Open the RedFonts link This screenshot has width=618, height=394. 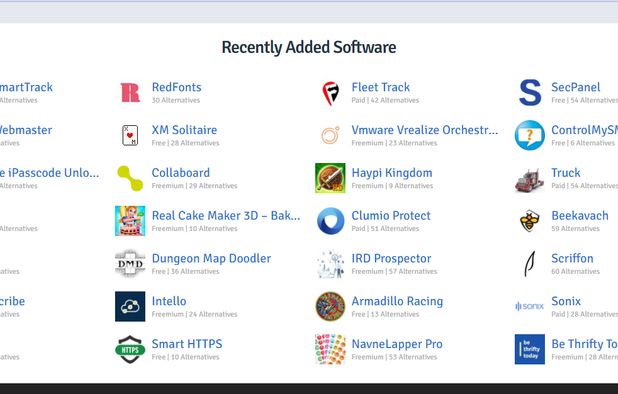[x=177, y=87]
